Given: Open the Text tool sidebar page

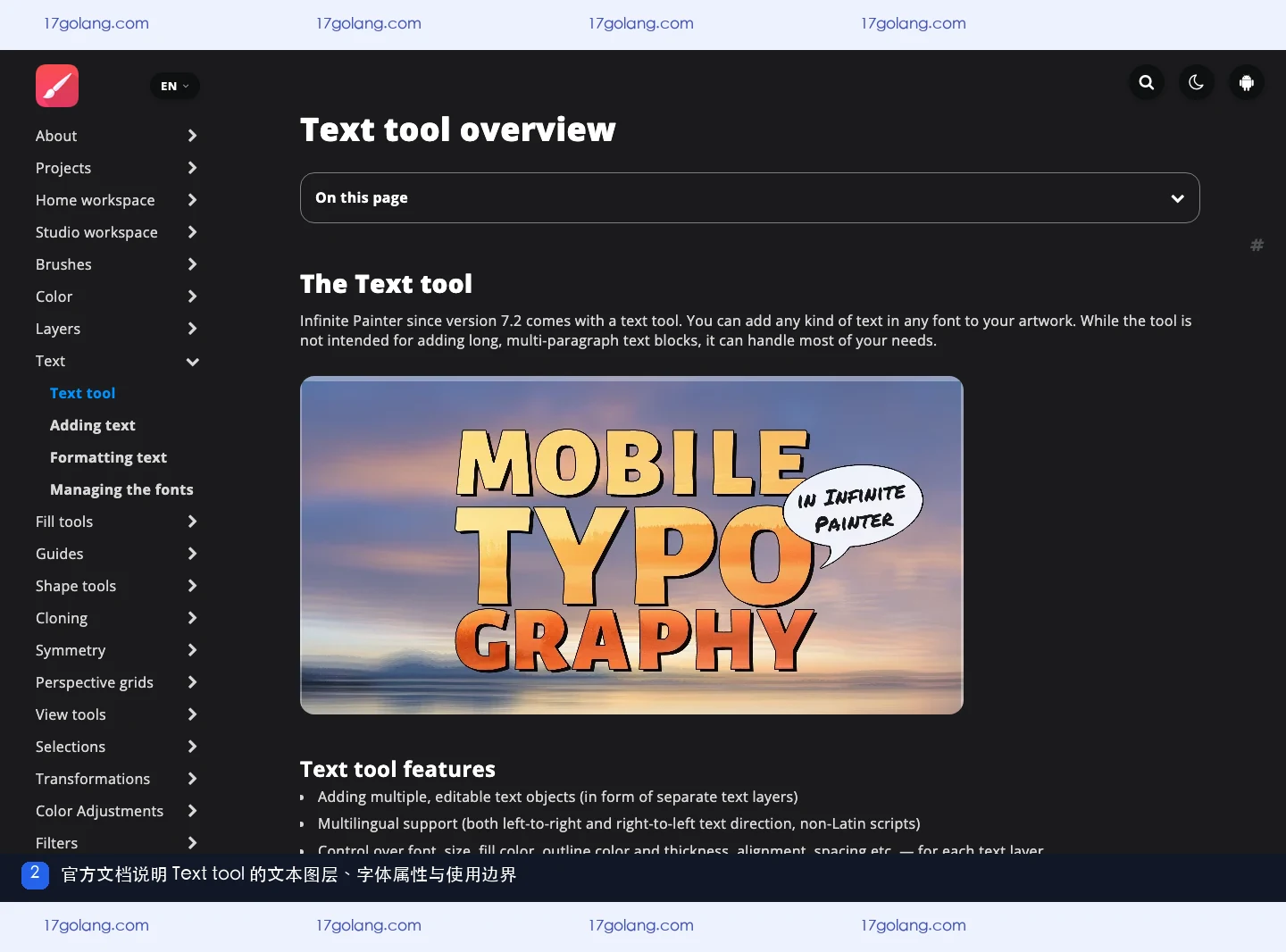Looking at the screenshot, I should pos(82,393).
